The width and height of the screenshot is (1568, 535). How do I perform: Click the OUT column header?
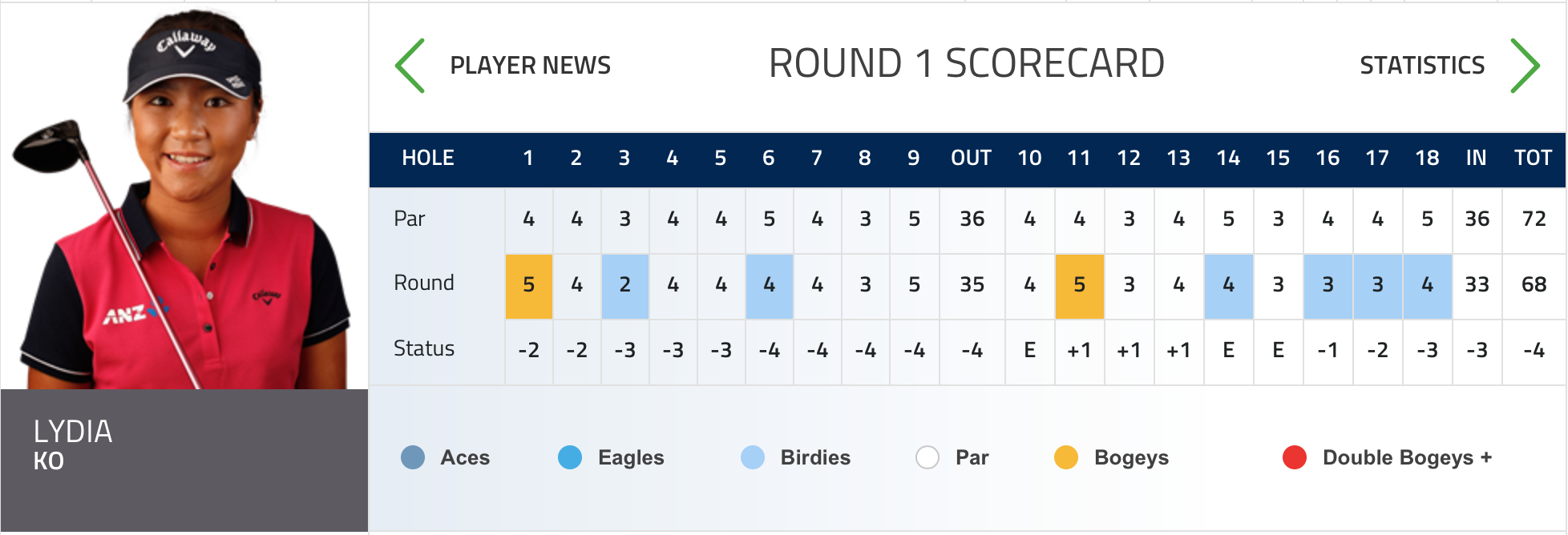(972, 159)
